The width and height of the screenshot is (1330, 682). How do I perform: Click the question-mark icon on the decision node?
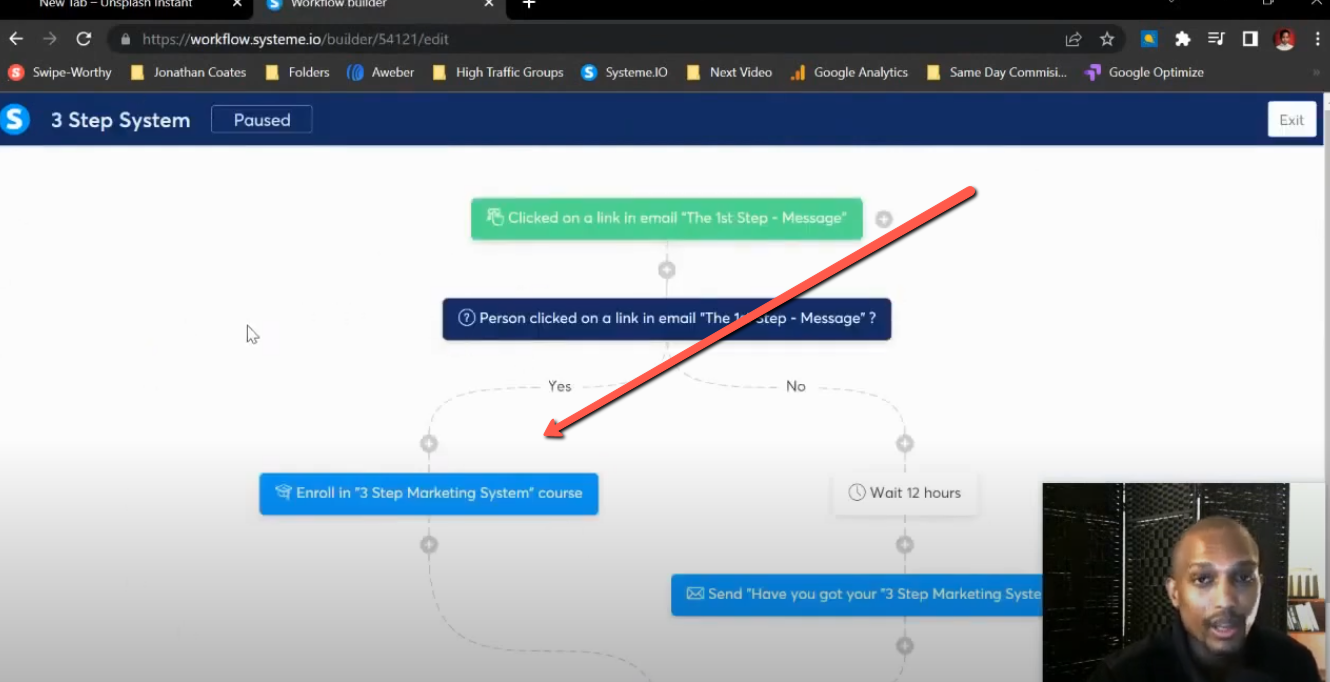(x=466, y=318)
